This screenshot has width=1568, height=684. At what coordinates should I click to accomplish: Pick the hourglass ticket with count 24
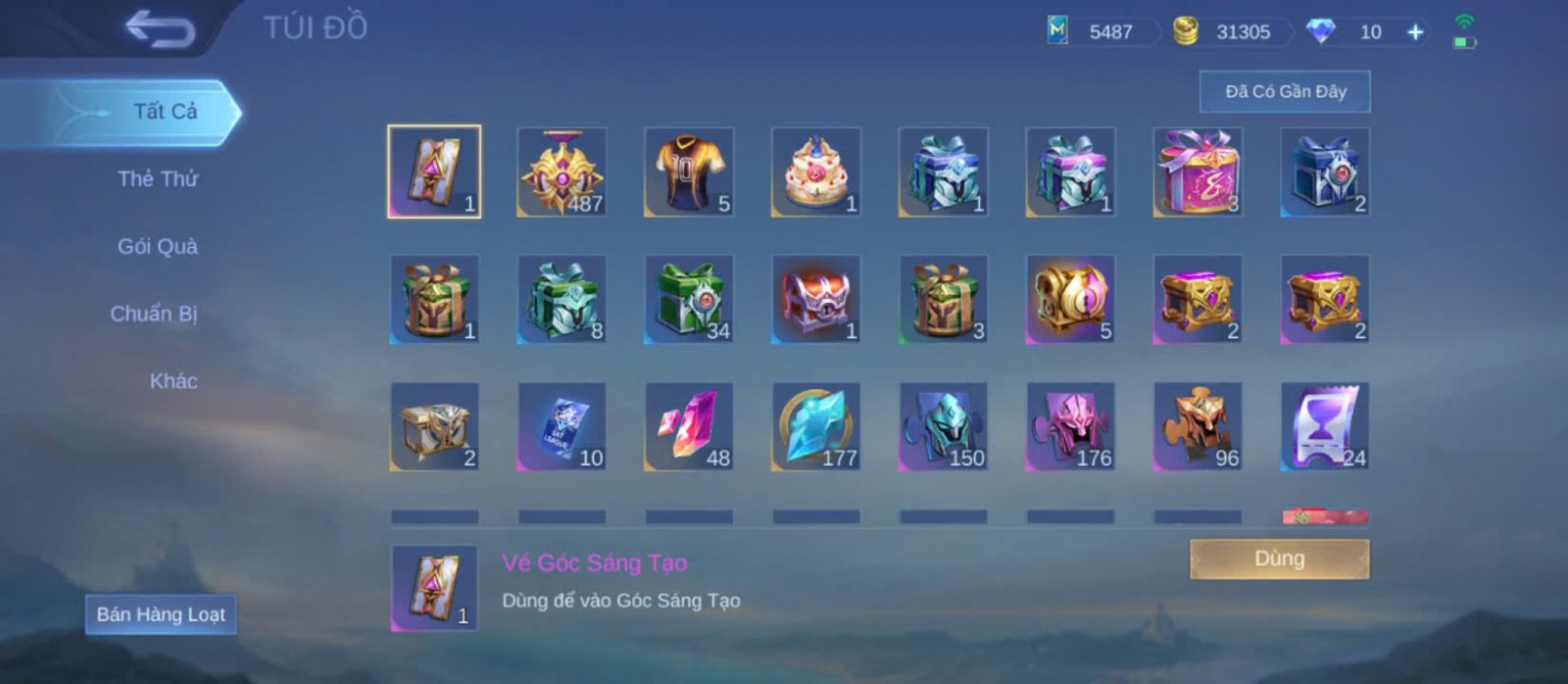click(1326, 426)
